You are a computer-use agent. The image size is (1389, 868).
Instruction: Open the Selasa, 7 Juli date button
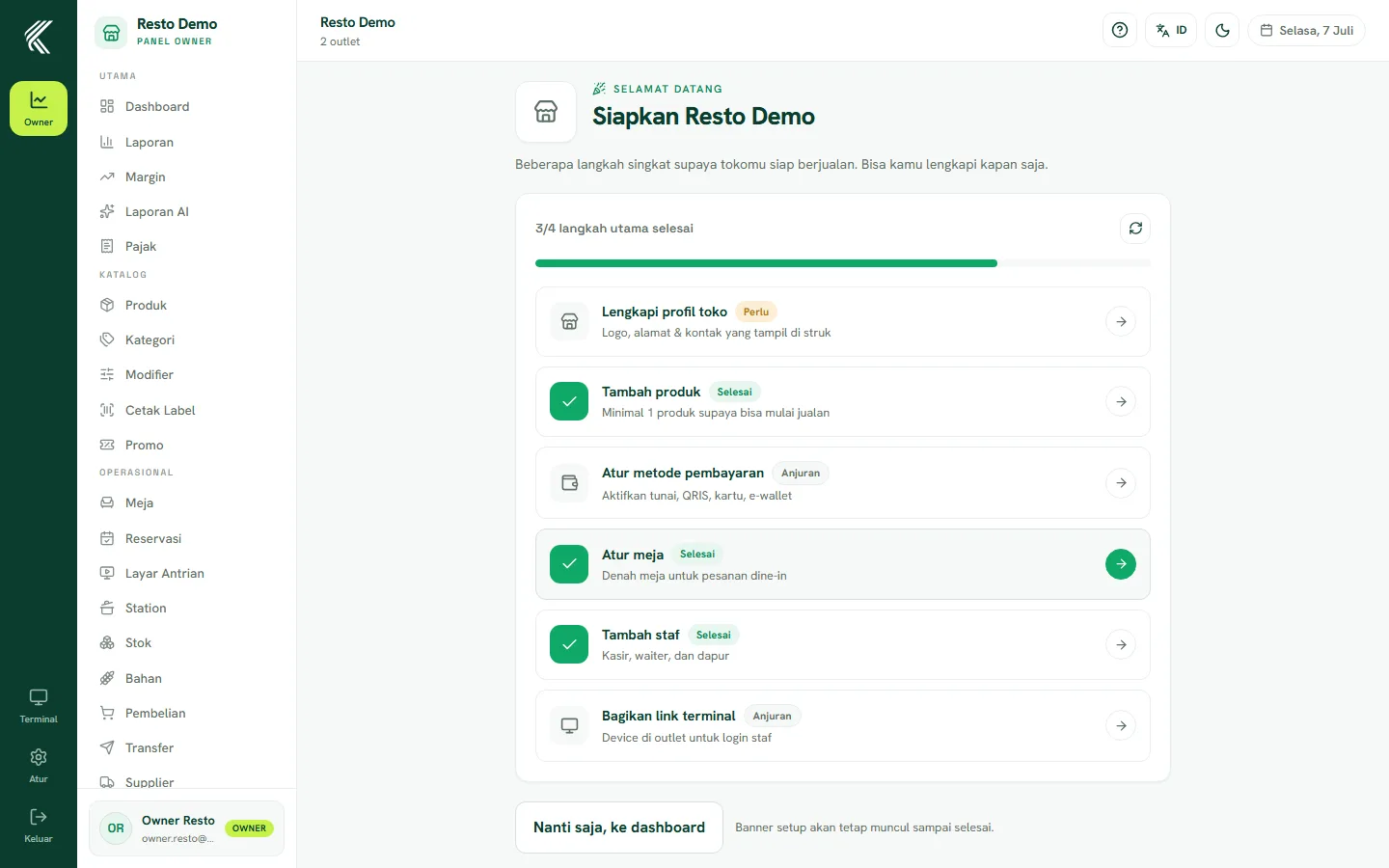1306,30
